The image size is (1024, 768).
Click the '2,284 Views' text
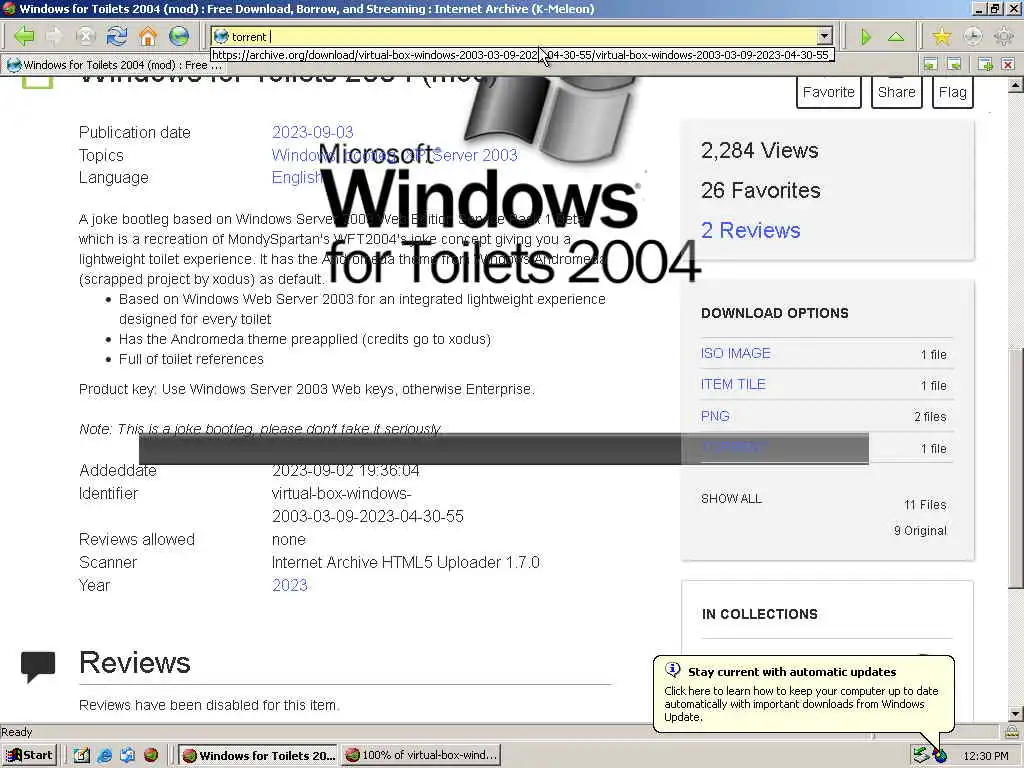[x=760, y=151]
